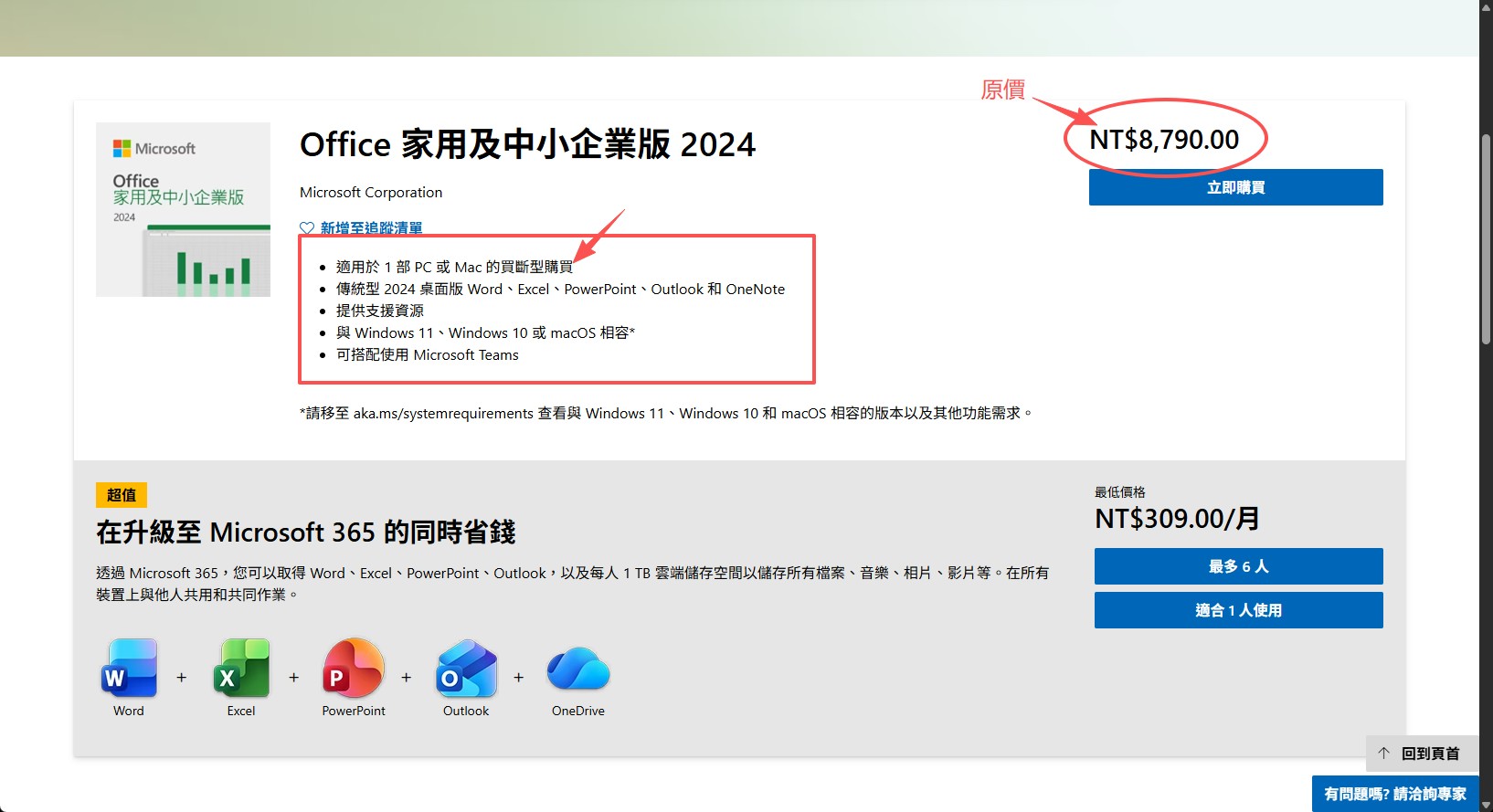Image resolution: width=1493 pixels, height=812 pixels.
Task: Click the NT$309.00/月 price text
Action: tap(1177, 519)
